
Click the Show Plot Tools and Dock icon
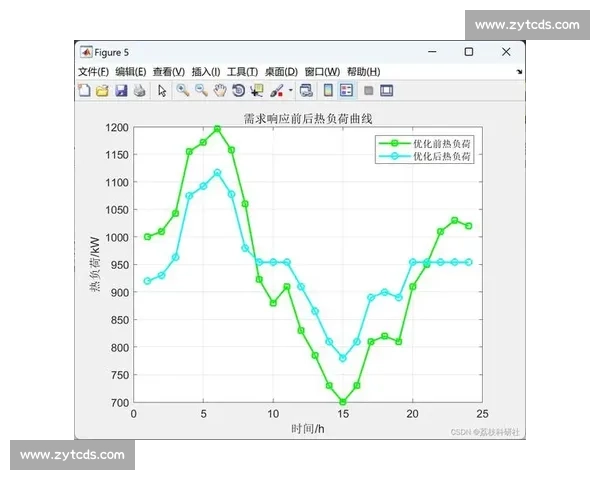pyautogui.click(x=386, y=91)
